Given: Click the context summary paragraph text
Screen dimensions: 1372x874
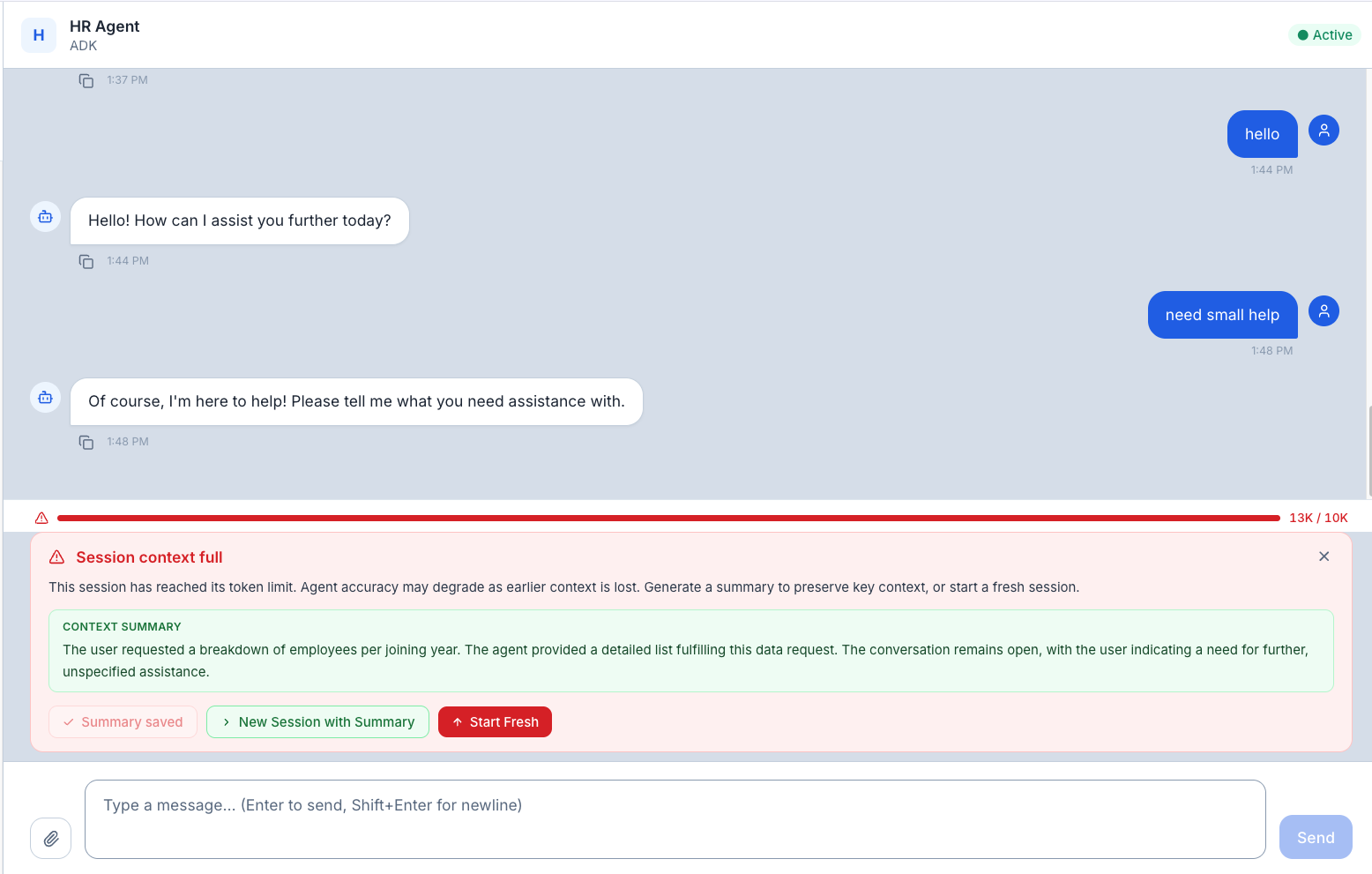Looking at the screenshot, I should [x=685, y=661].
